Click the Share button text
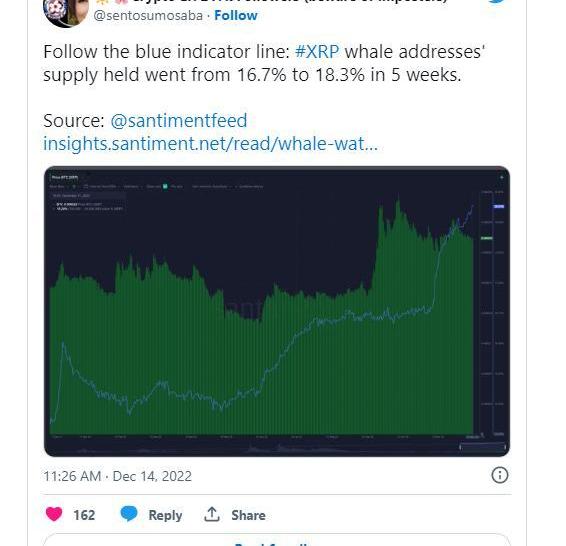The width and height of the screenshot is (566, 546). (248, 515)
